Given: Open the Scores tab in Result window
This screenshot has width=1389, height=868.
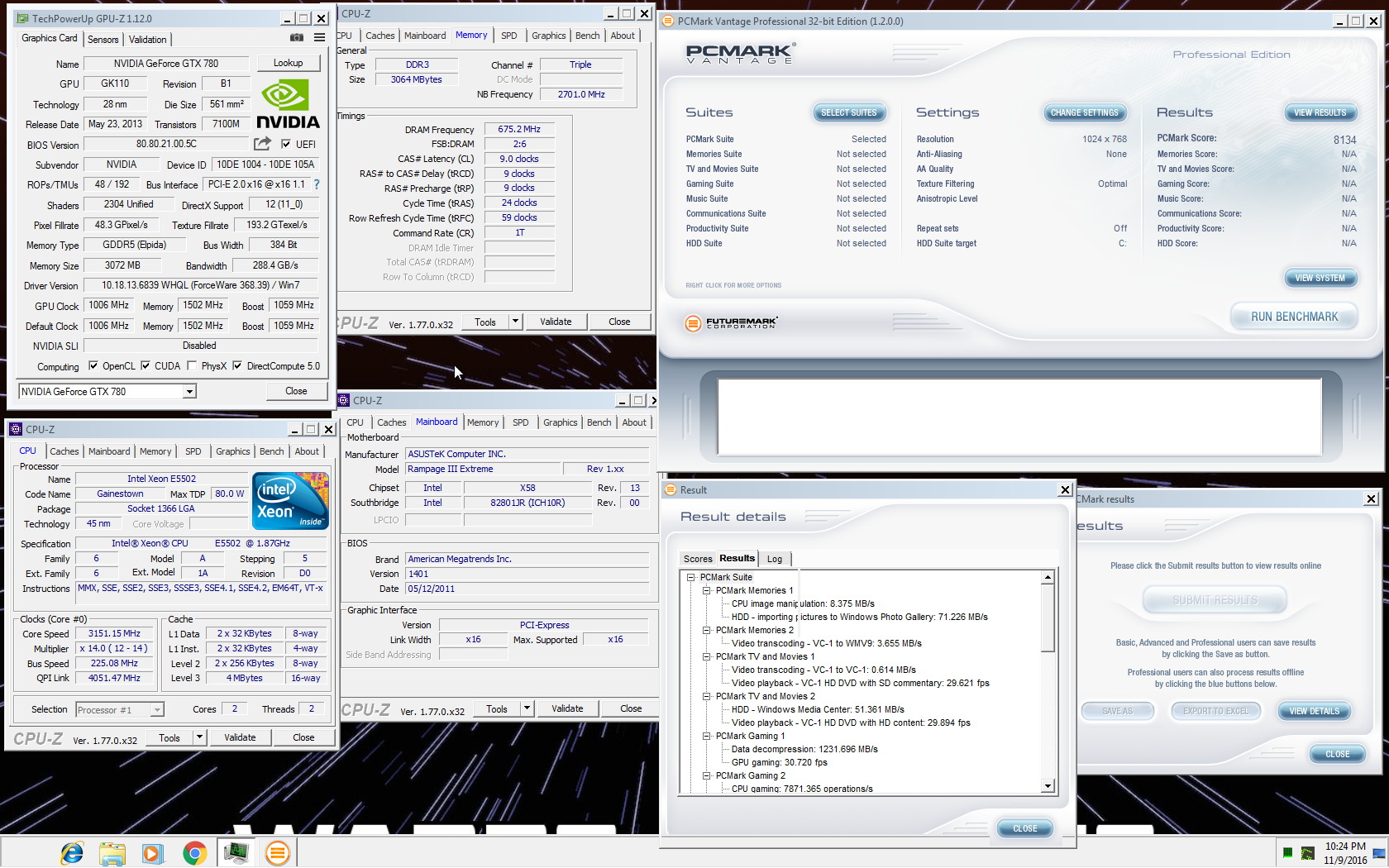Looking at the screenshot, I should (x=698, y=559).
